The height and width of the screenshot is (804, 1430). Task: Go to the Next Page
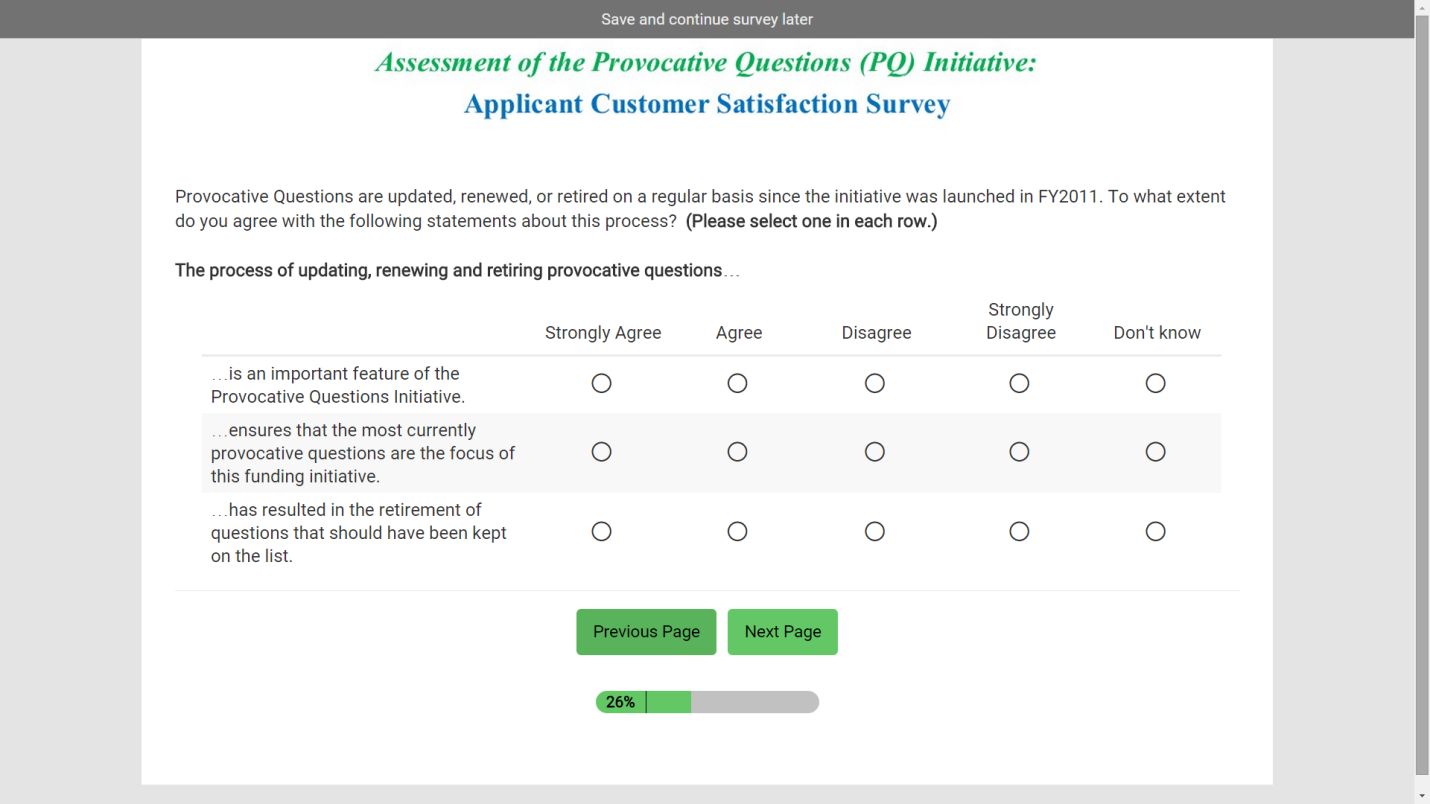point(782,632)
